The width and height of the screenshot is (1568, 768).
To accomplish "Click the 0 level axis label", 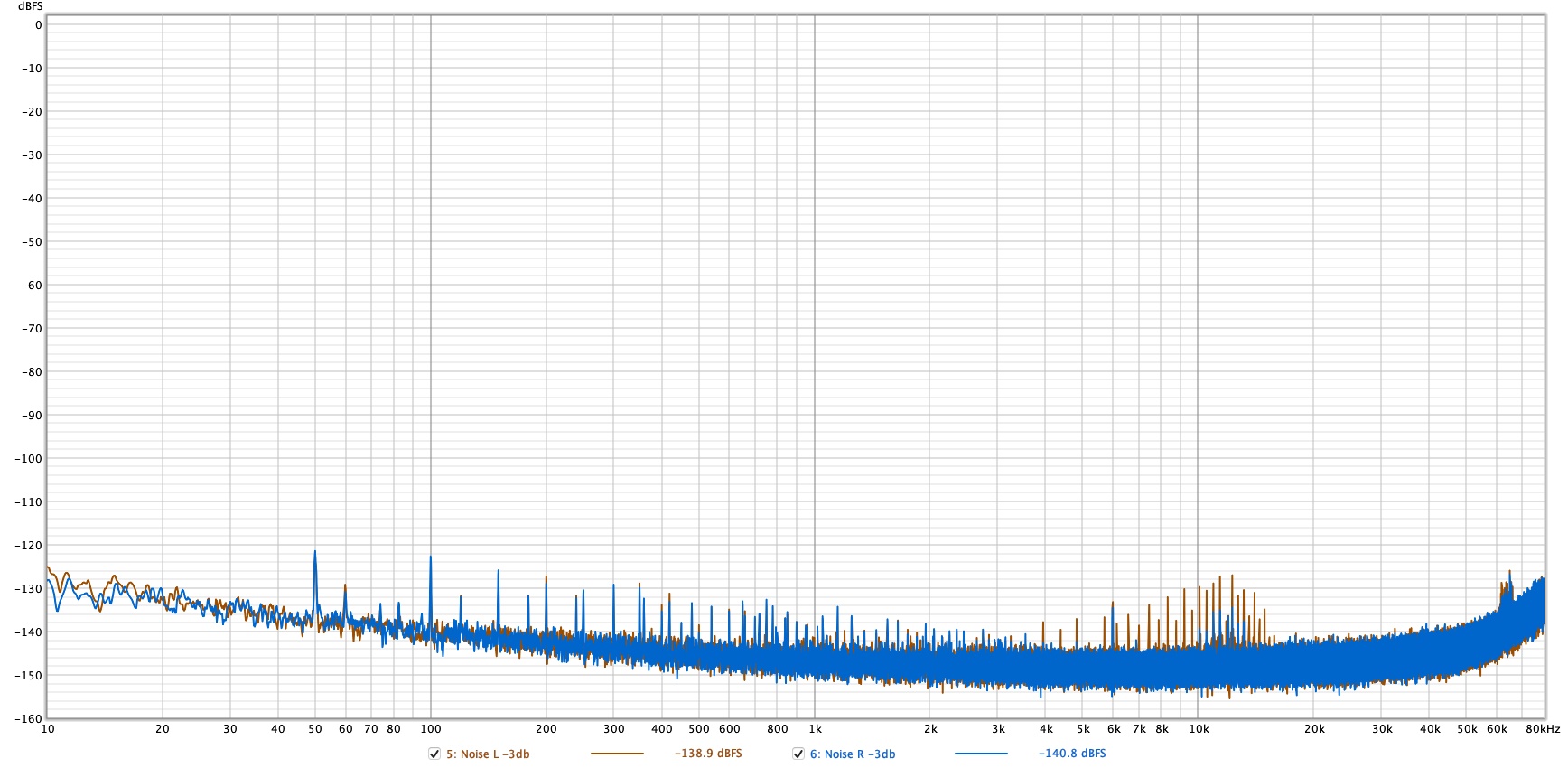I will point(39,25).
